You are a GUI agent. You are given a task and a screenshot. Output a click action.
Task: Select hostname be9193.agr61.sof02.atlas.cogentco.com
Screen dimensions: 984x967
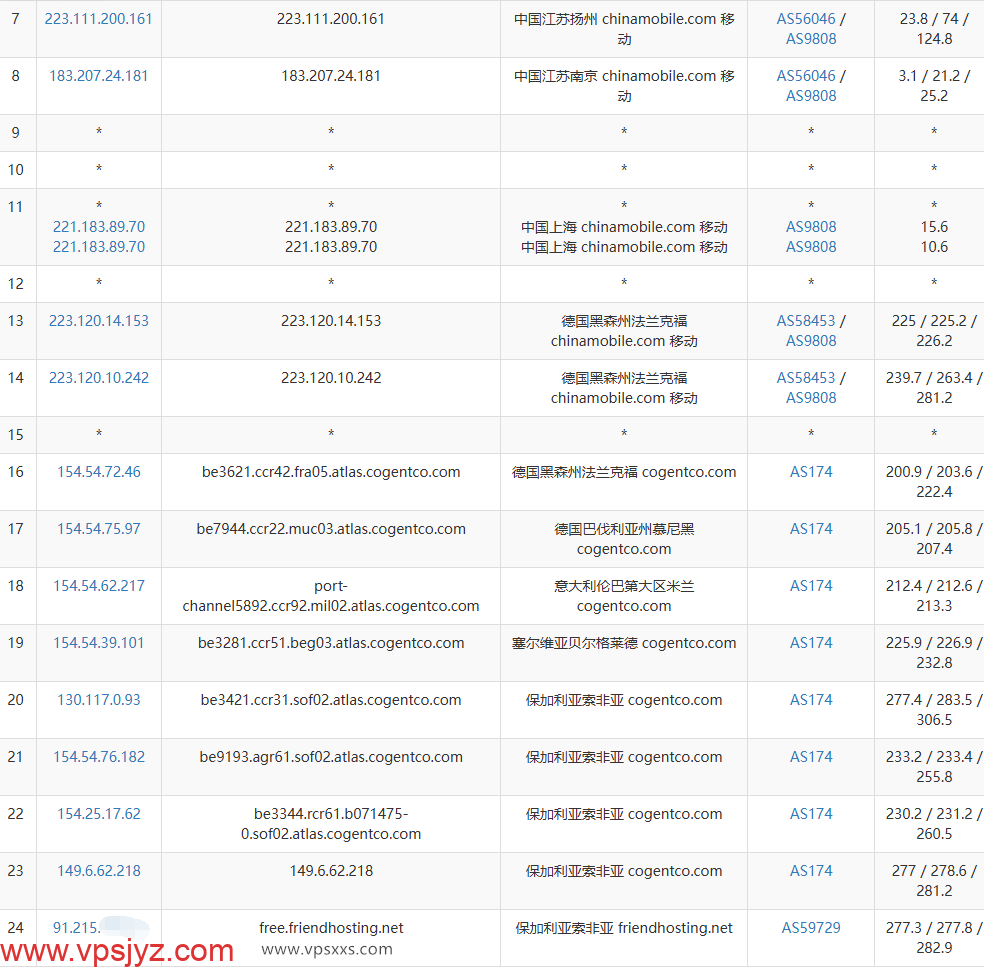(x=331, y=757)
